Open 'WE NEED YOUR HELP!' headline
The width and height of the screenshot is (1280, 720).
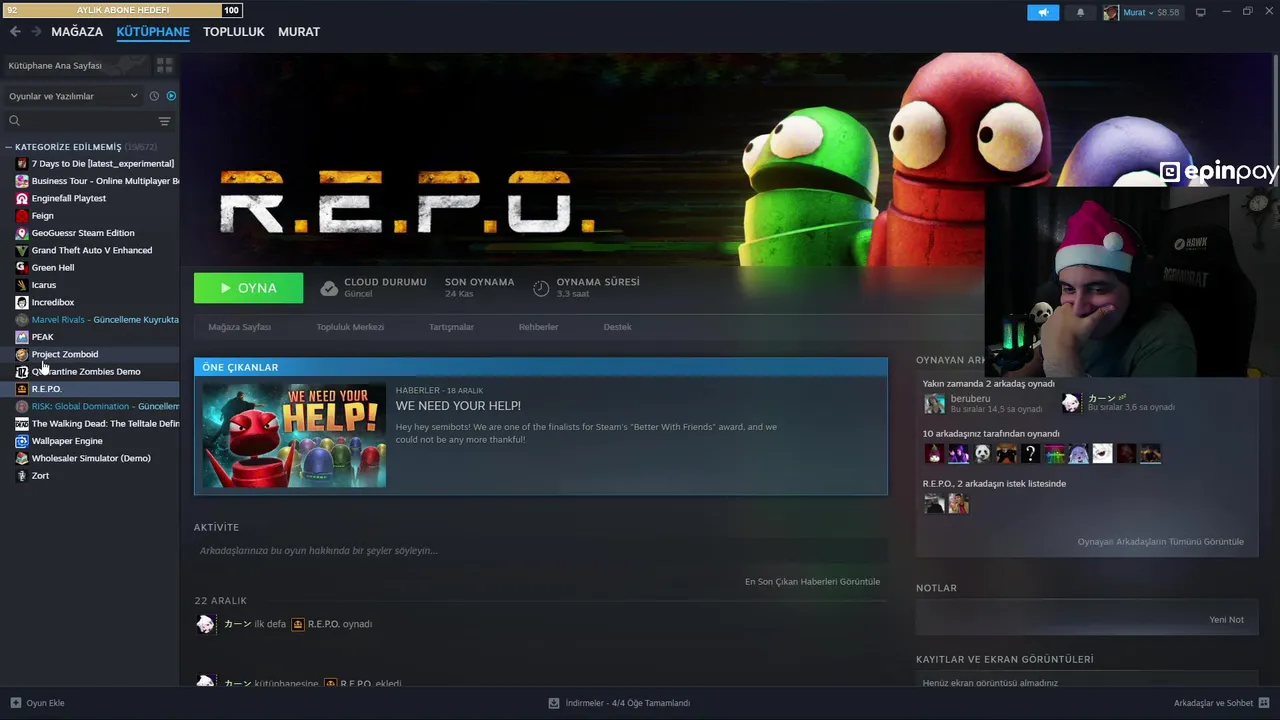458,406
